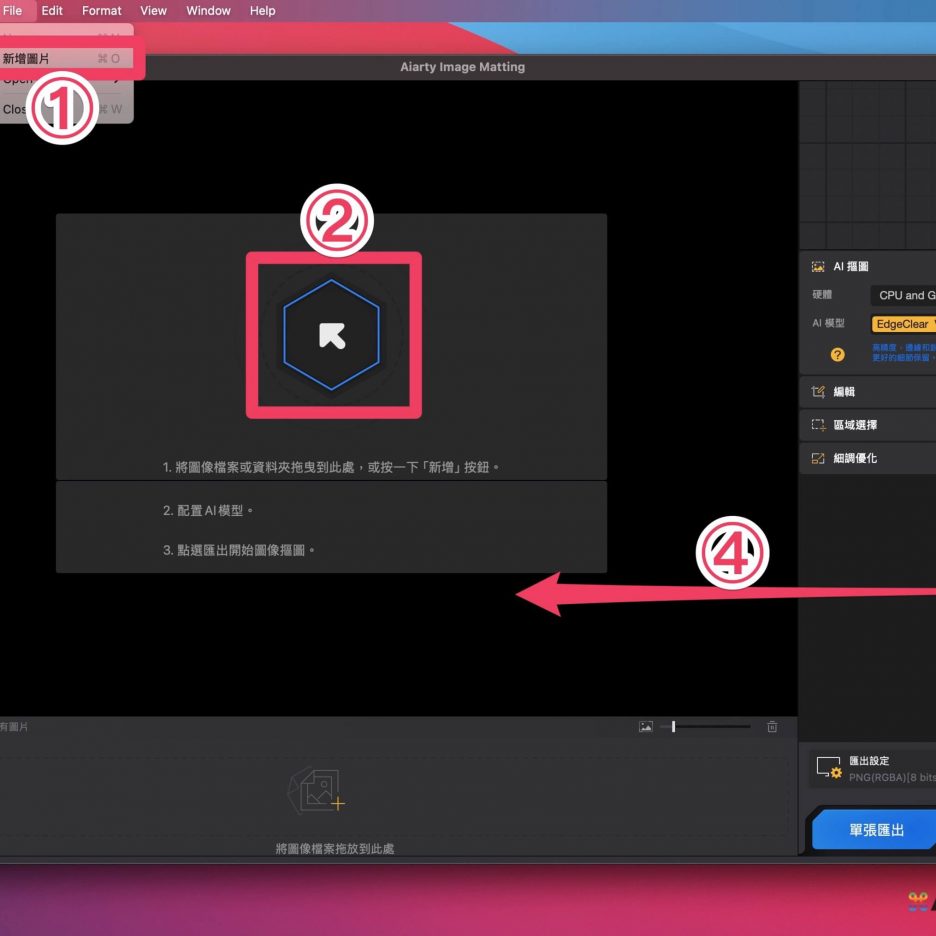The height and width of the screenshot is (936, 936).
Task: Open the Format menu
Action: point(102,11)
